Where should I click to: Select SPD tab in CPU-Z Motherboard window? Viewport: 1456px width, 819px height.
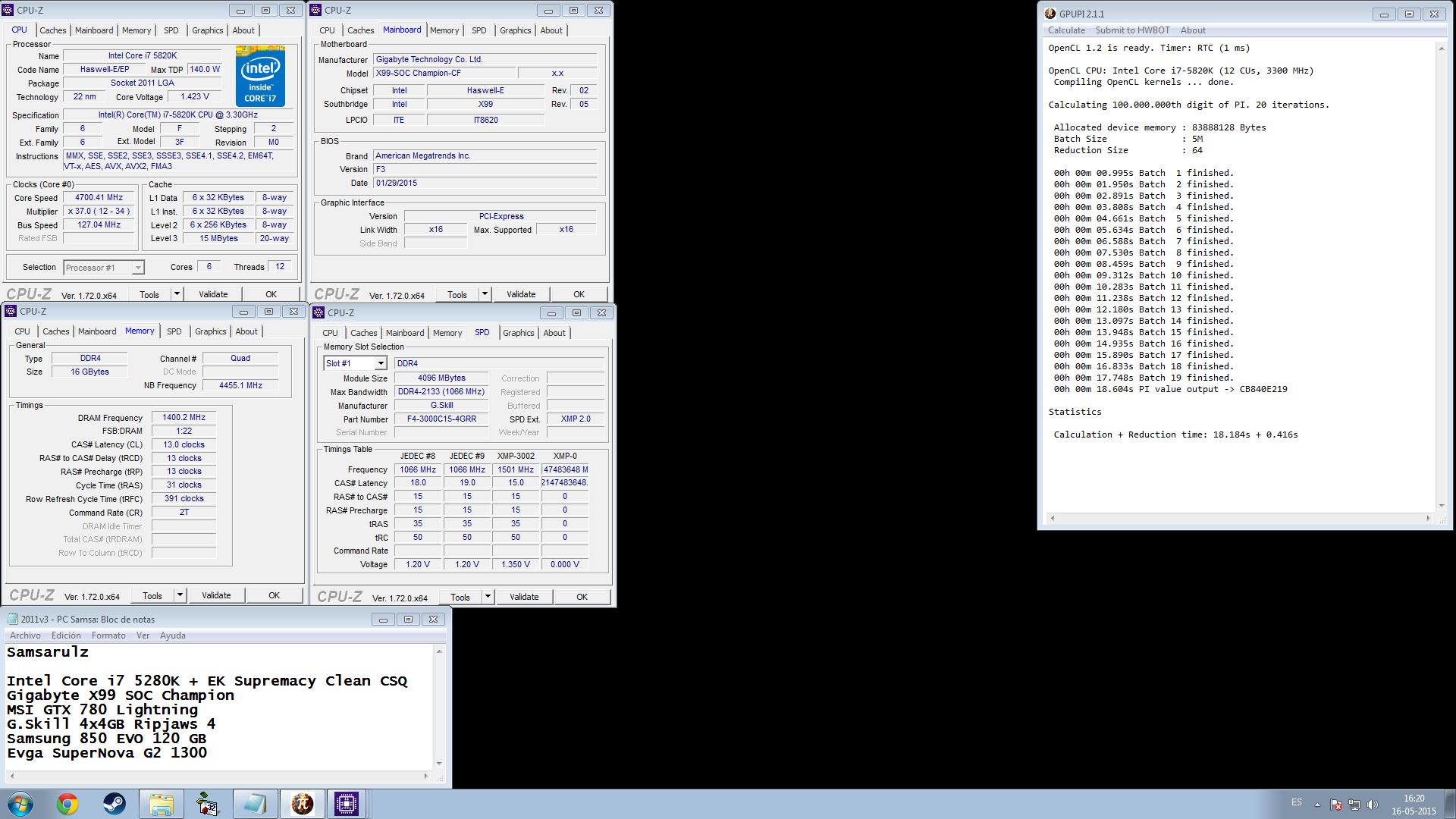[x=479, y=30]
